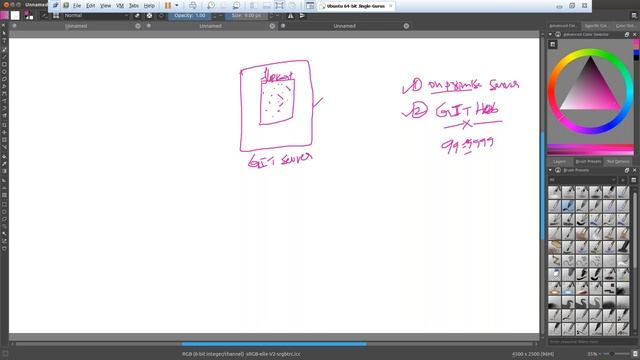Close the first Unnamed document tab
This screenshot has width=640, height=360.
[138, 26]
